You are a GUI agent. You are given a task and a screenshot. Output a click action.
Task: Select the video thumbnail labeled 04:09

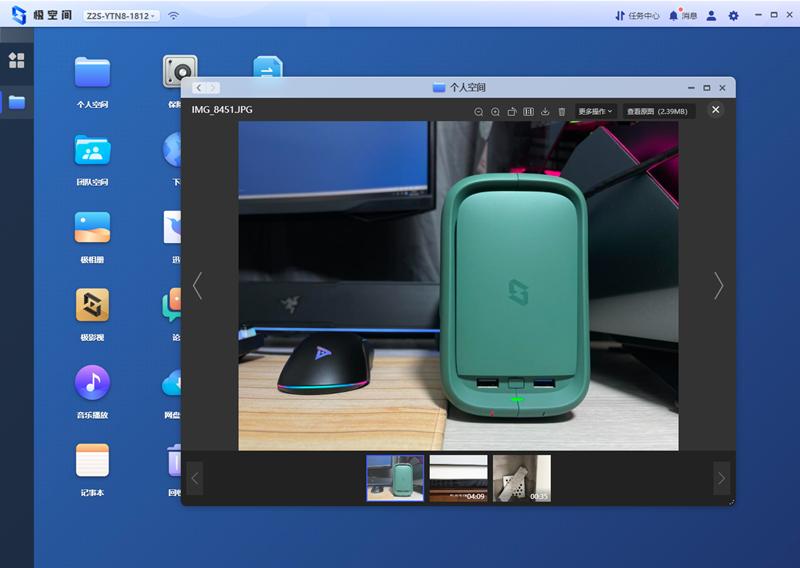[x=458, y=478]
